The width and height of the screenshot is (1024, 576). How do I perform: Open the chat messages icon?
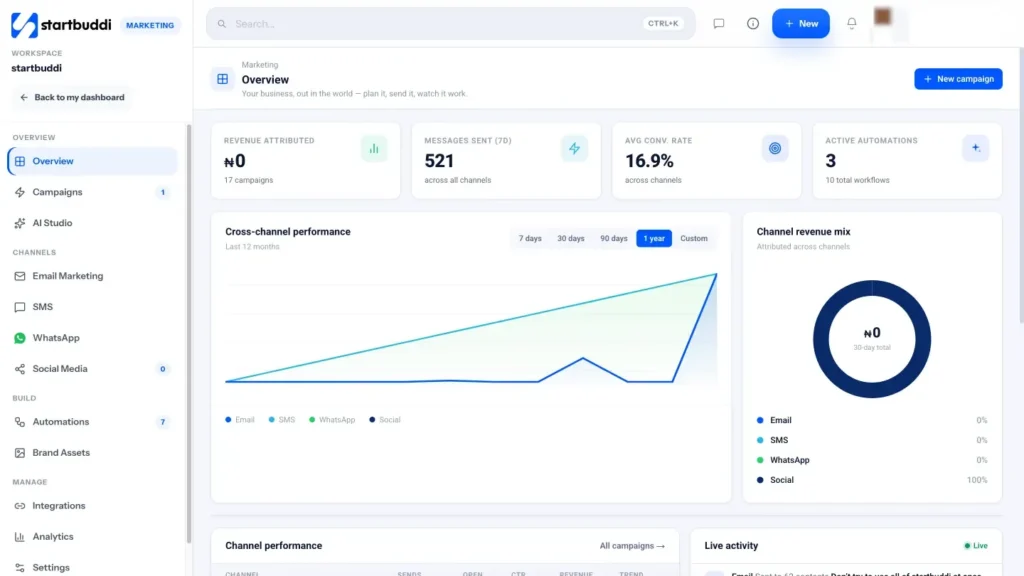[x=718, y=24]
